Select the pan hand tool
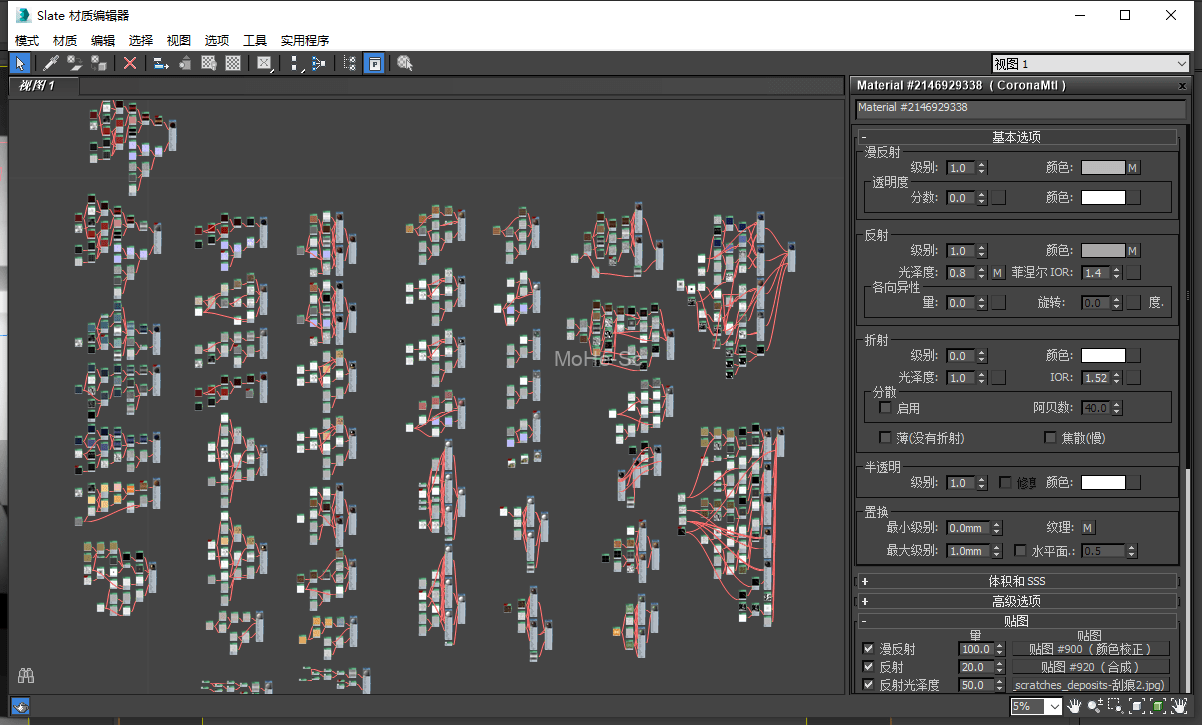 pos(1075,706)
